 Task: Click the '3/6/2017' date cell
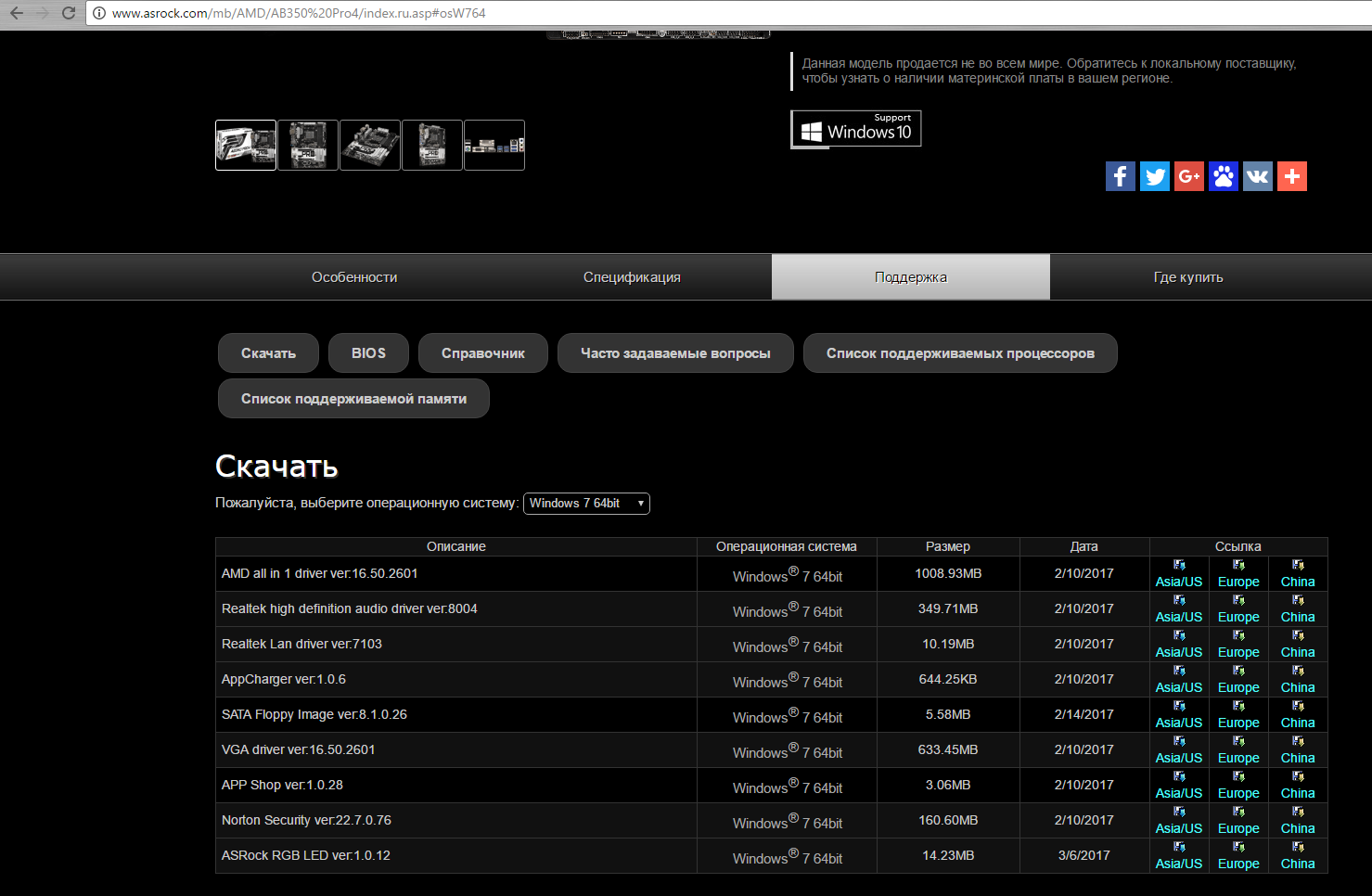click(1084, 855)
